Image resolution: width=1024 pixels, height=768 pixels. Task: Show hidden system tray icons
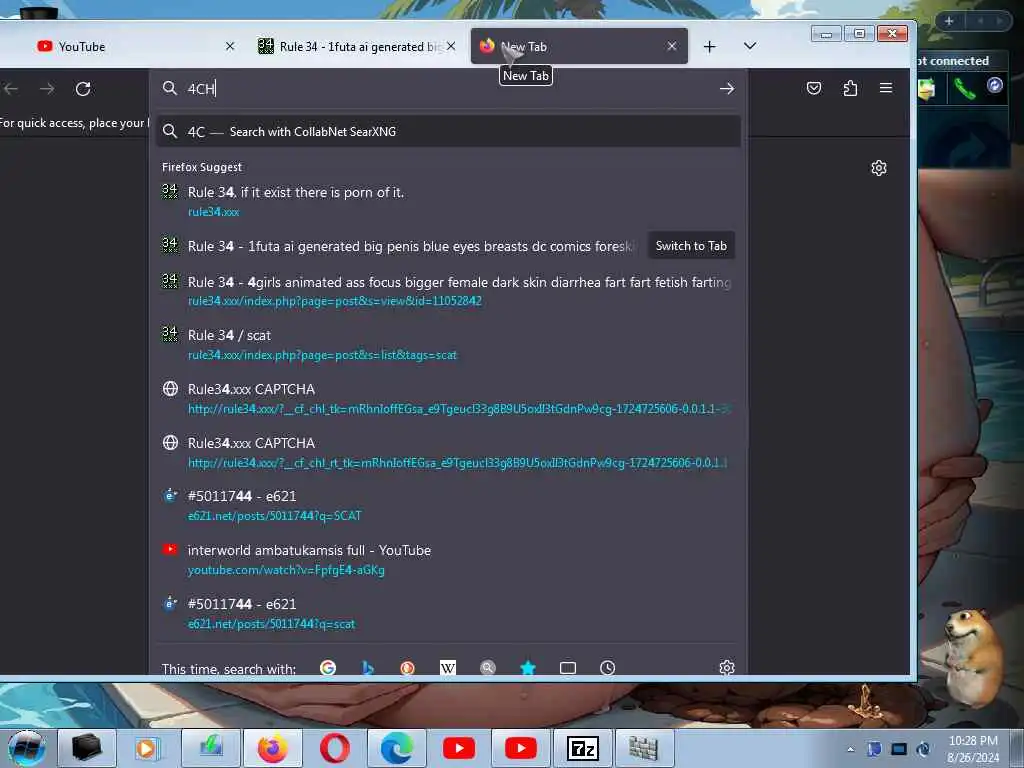coord(850,749)
